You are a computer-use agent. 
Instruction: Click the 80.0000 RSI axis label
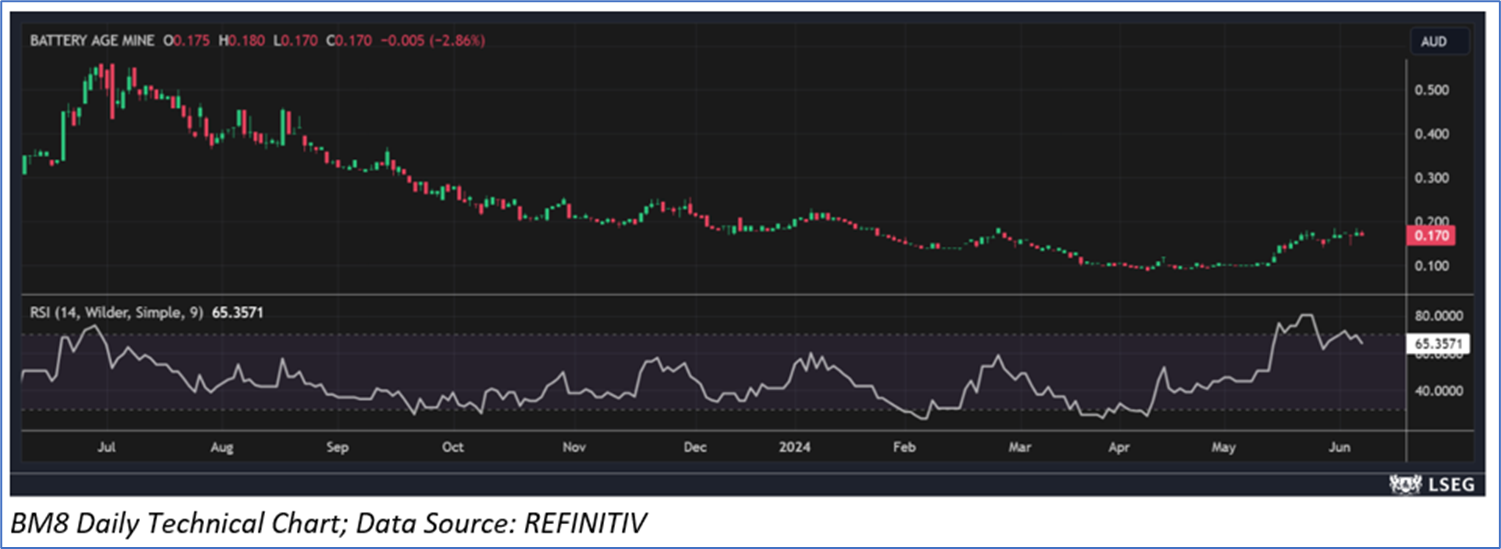(x=1438, y=315)
